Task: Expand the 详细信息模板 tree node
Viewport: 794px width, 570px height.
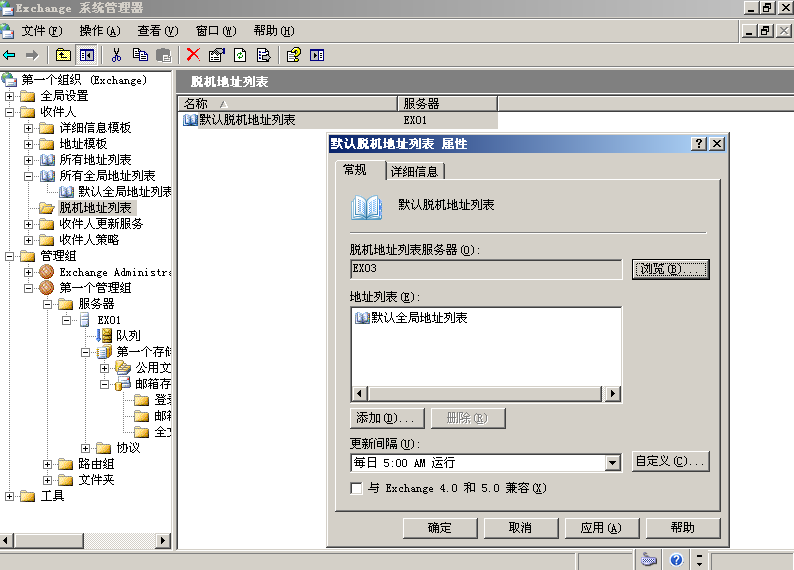Action: 28,128
